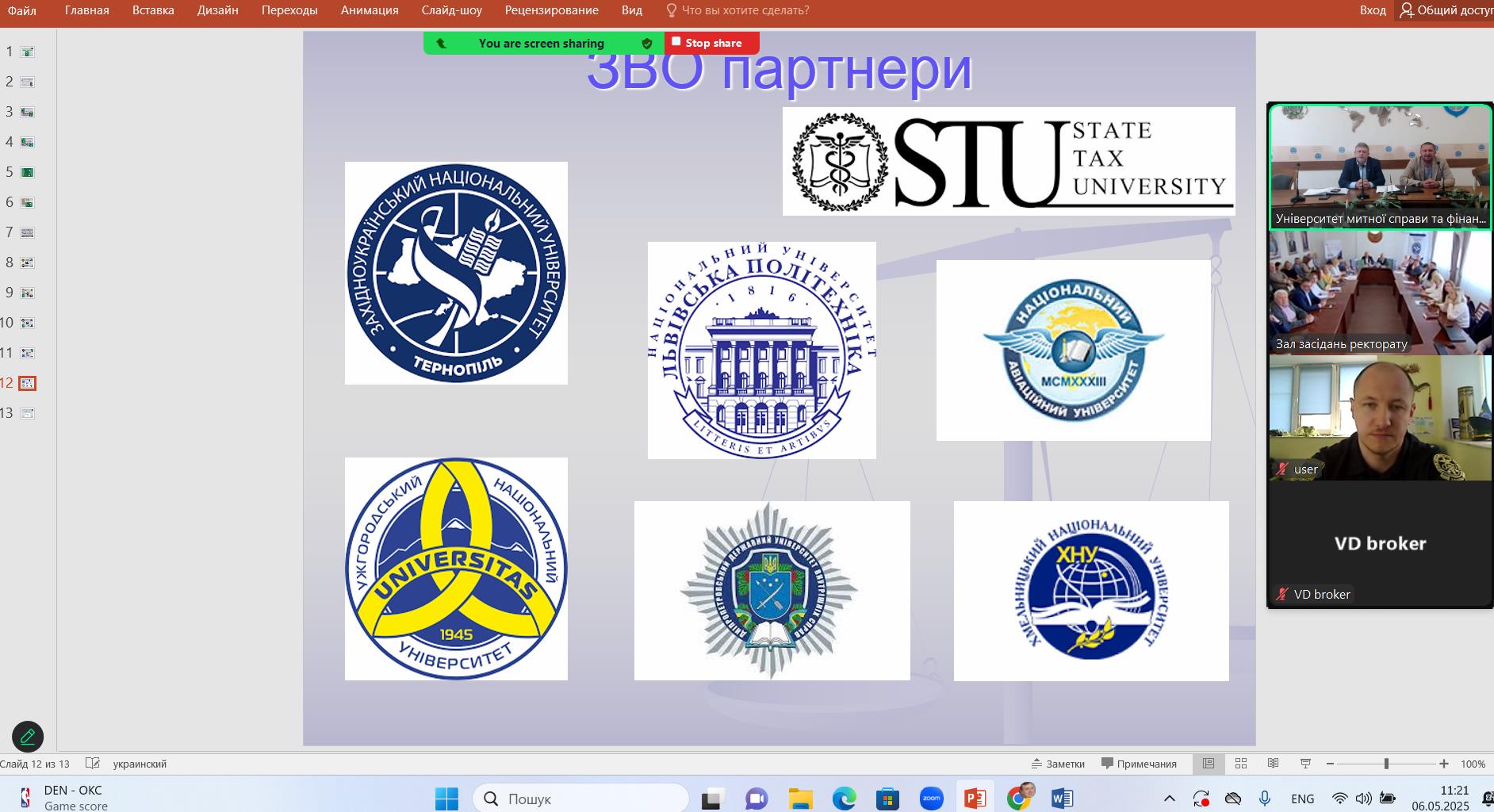Click the Вход sign-in link
This screenshot has width=1494, height=812.
pos(1373,10)
